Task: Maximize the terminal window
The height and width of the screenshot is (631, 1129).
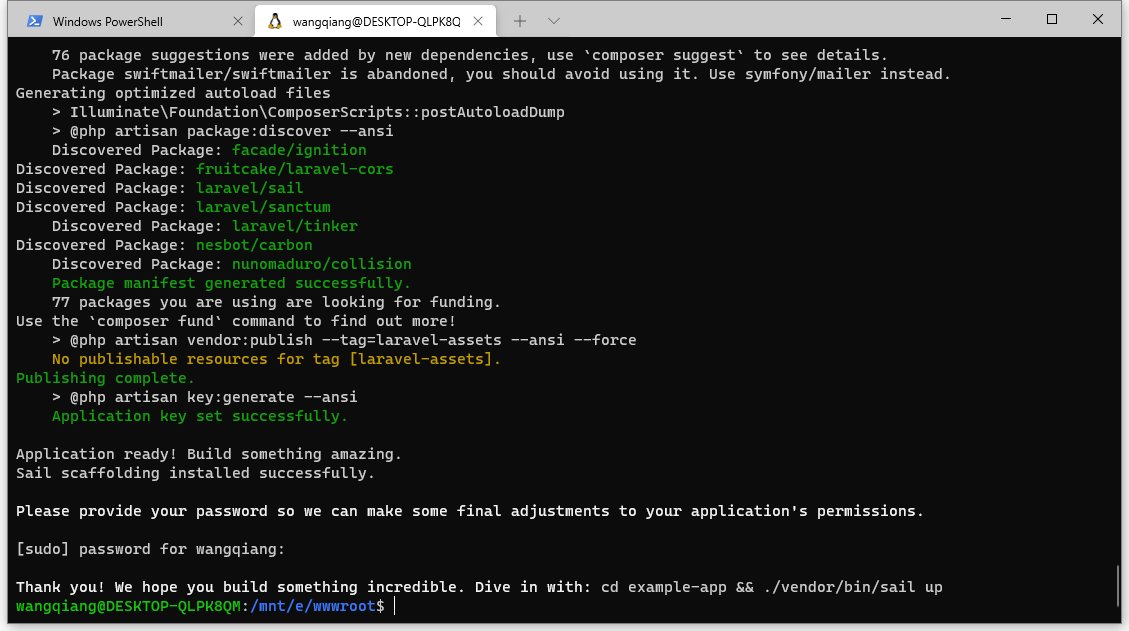Action: point(1051,19)
